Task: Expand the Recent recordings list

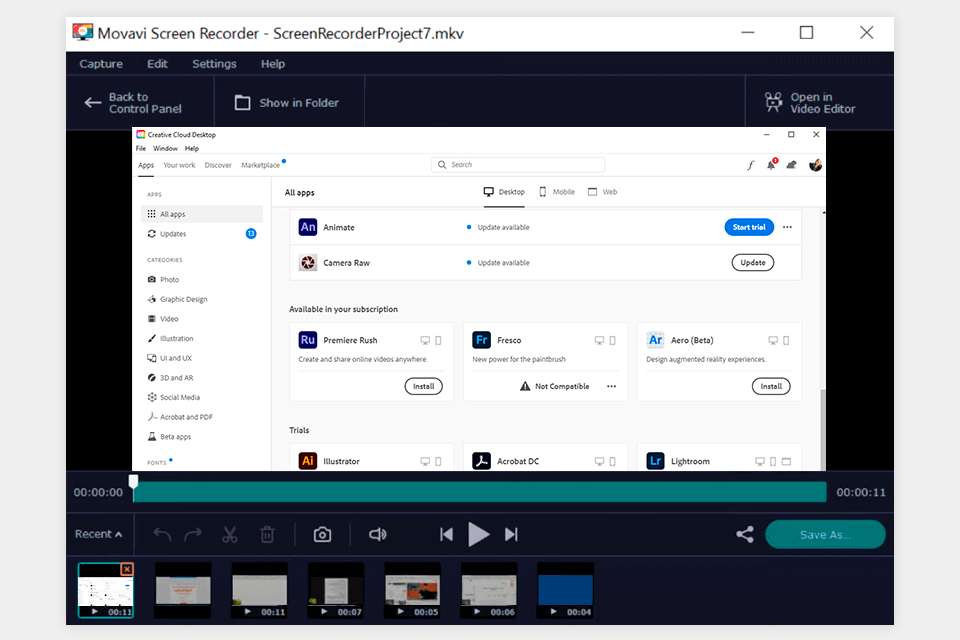Action: click(x=98, y=534)
